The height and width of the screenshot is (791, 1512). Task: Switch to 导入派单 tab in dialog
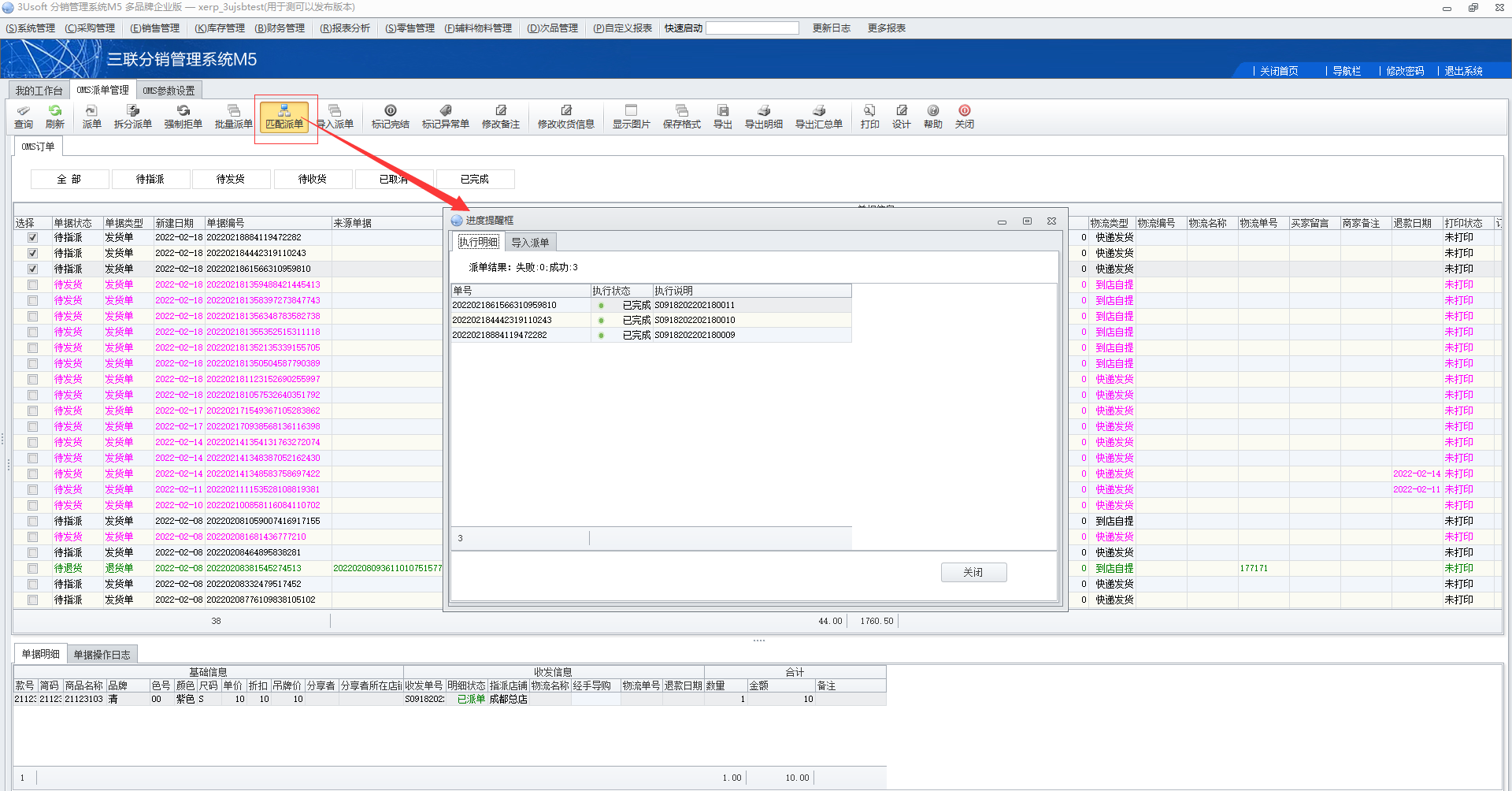pyautogui.click(x=530, y=243)
